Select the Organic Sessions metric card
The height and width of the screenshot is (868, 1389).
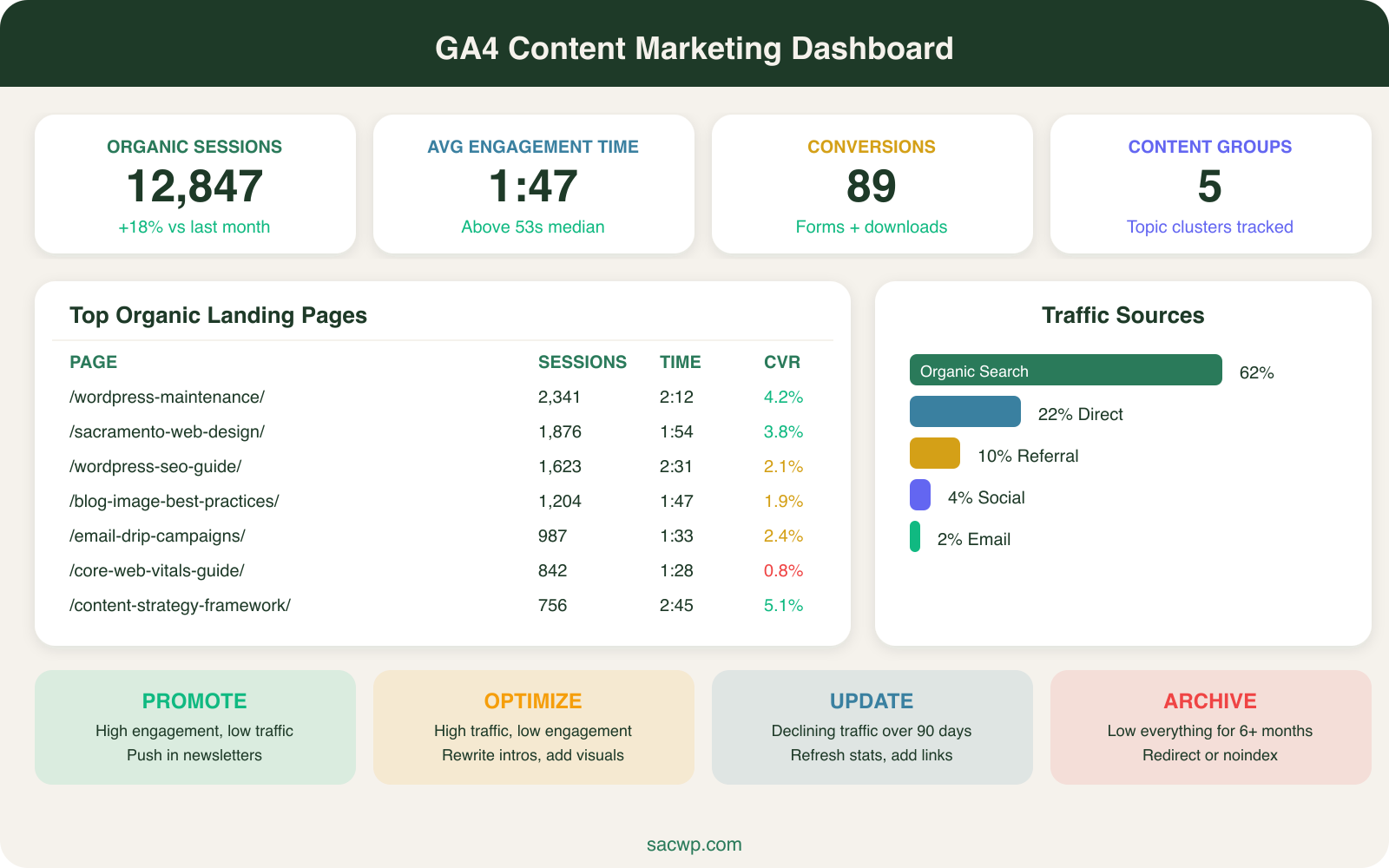tap(194, 183)
